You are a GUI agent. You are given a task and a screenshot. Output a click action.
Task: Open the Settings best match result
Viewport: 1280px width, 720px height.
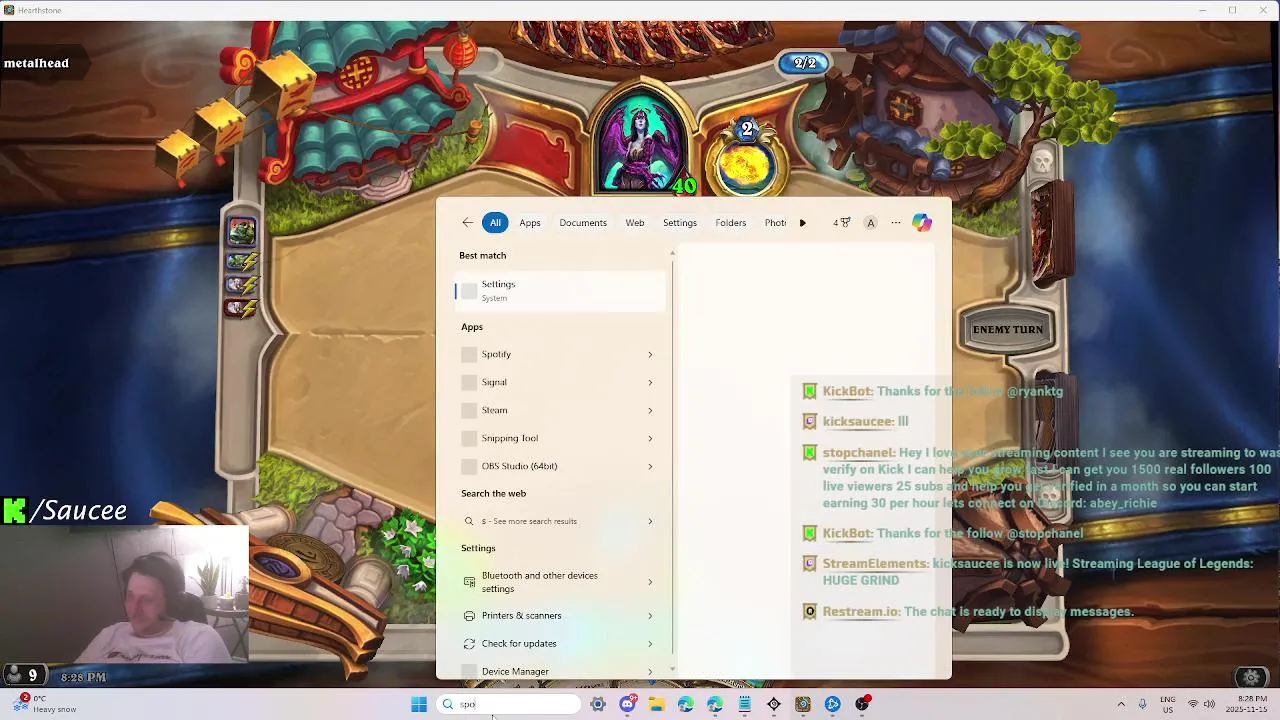(x=560, y=290)
